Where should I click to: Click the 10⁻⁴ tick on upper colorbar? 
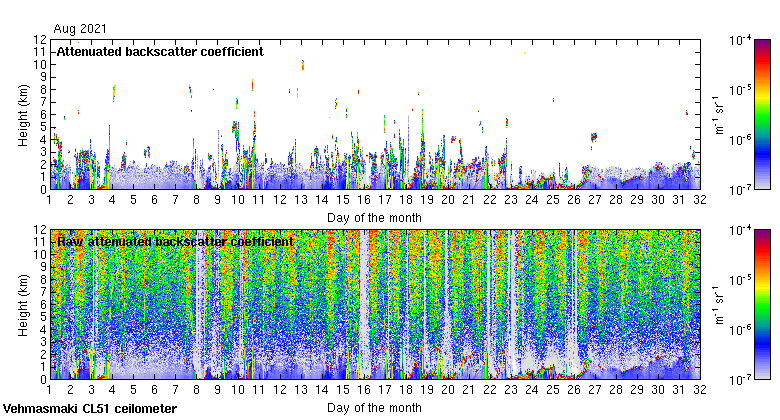click(x=739, y=40)
